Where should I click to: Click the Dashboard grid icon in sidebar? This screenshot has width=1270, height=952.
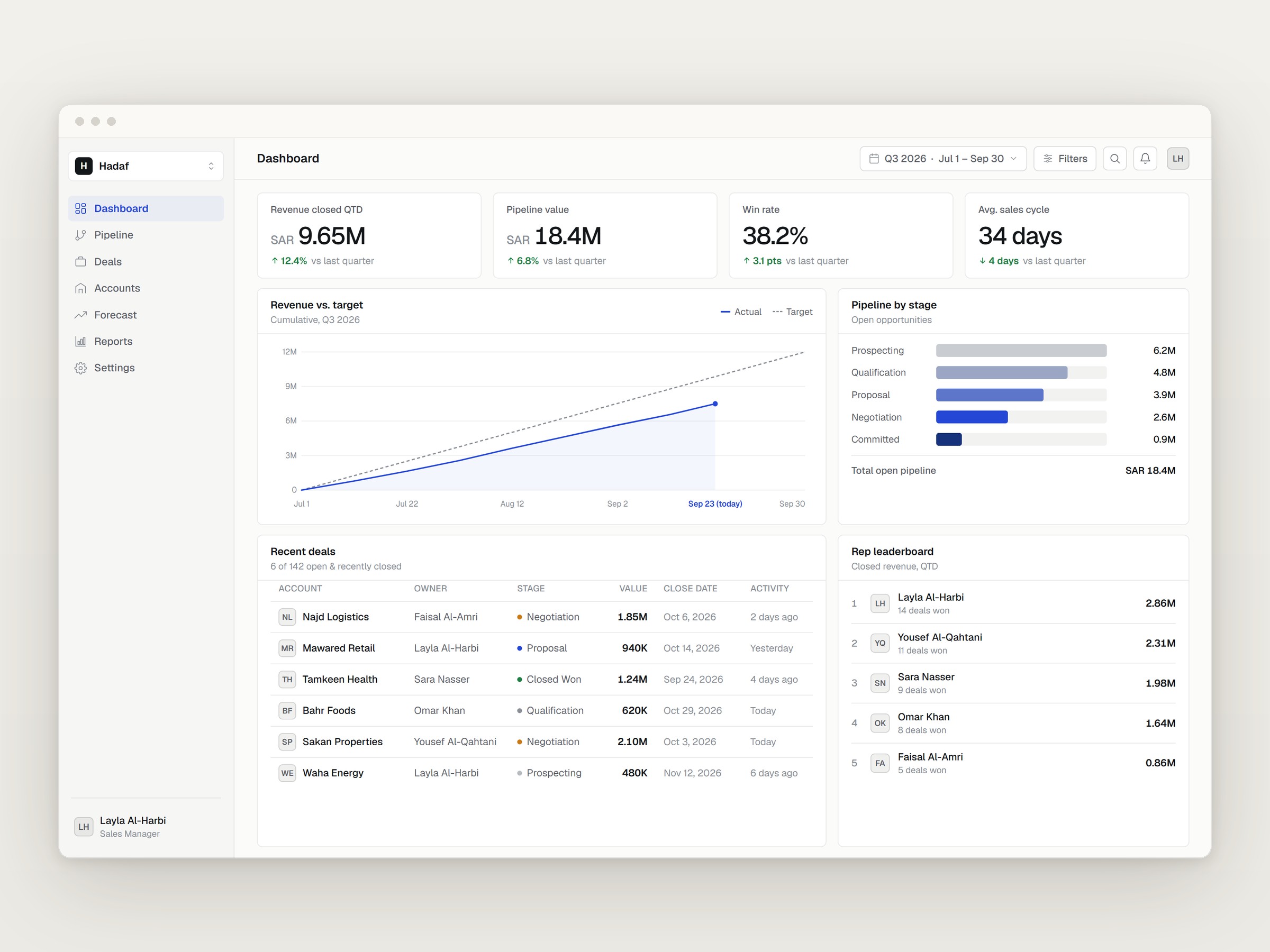pyautogui.click(x=81, y=208)
